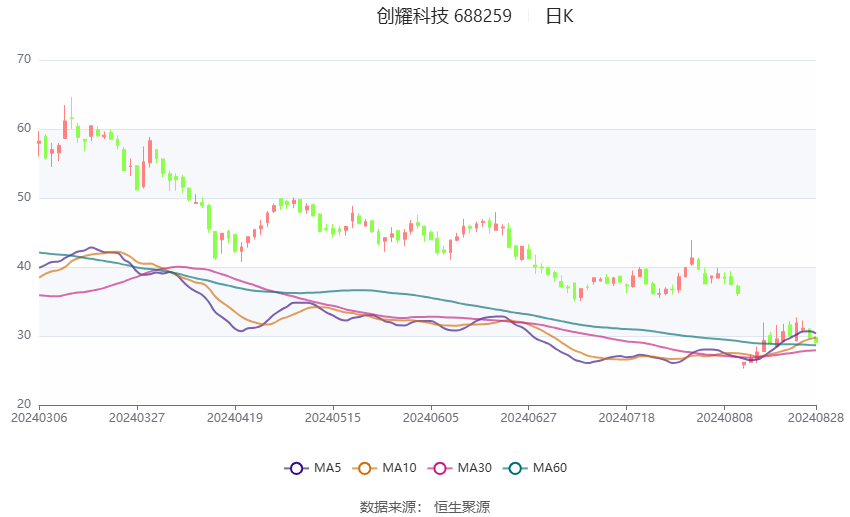Toggle the MA10 legend series

pyautogui.click(x=384, y=468)
